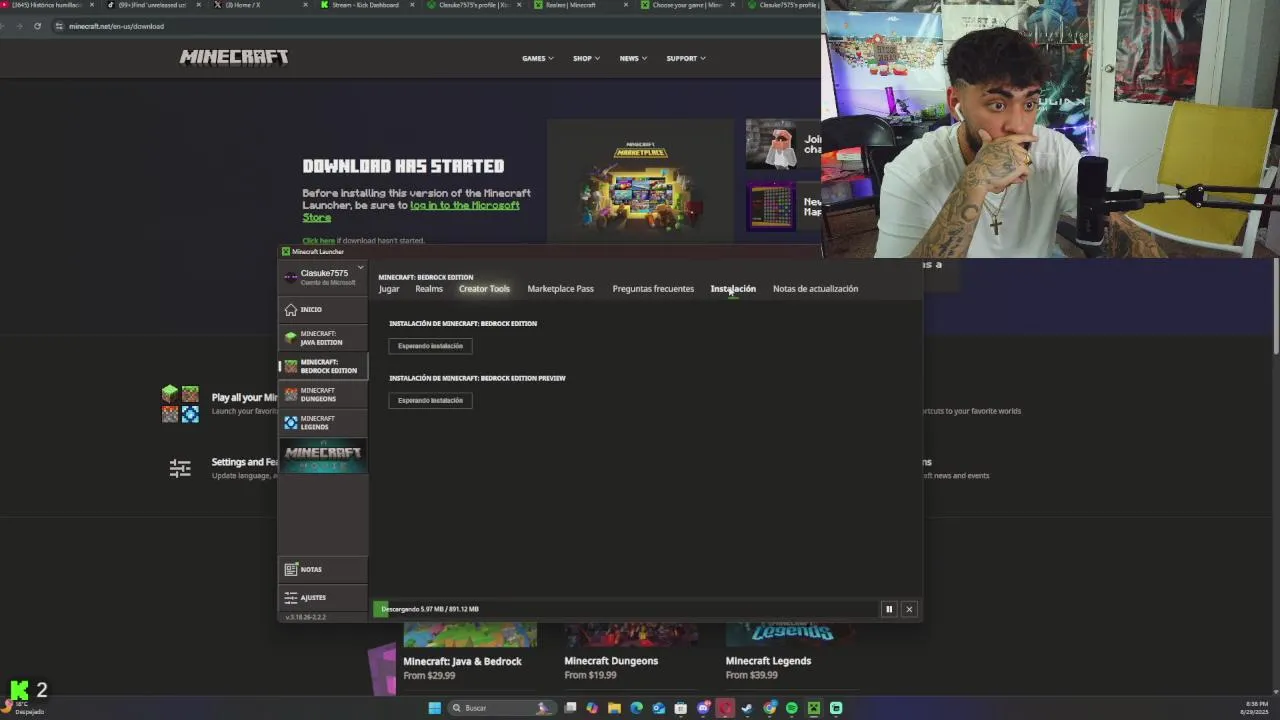Open Discord from the taskbar
Viewport: 1280px width, 720px height.
703,708
